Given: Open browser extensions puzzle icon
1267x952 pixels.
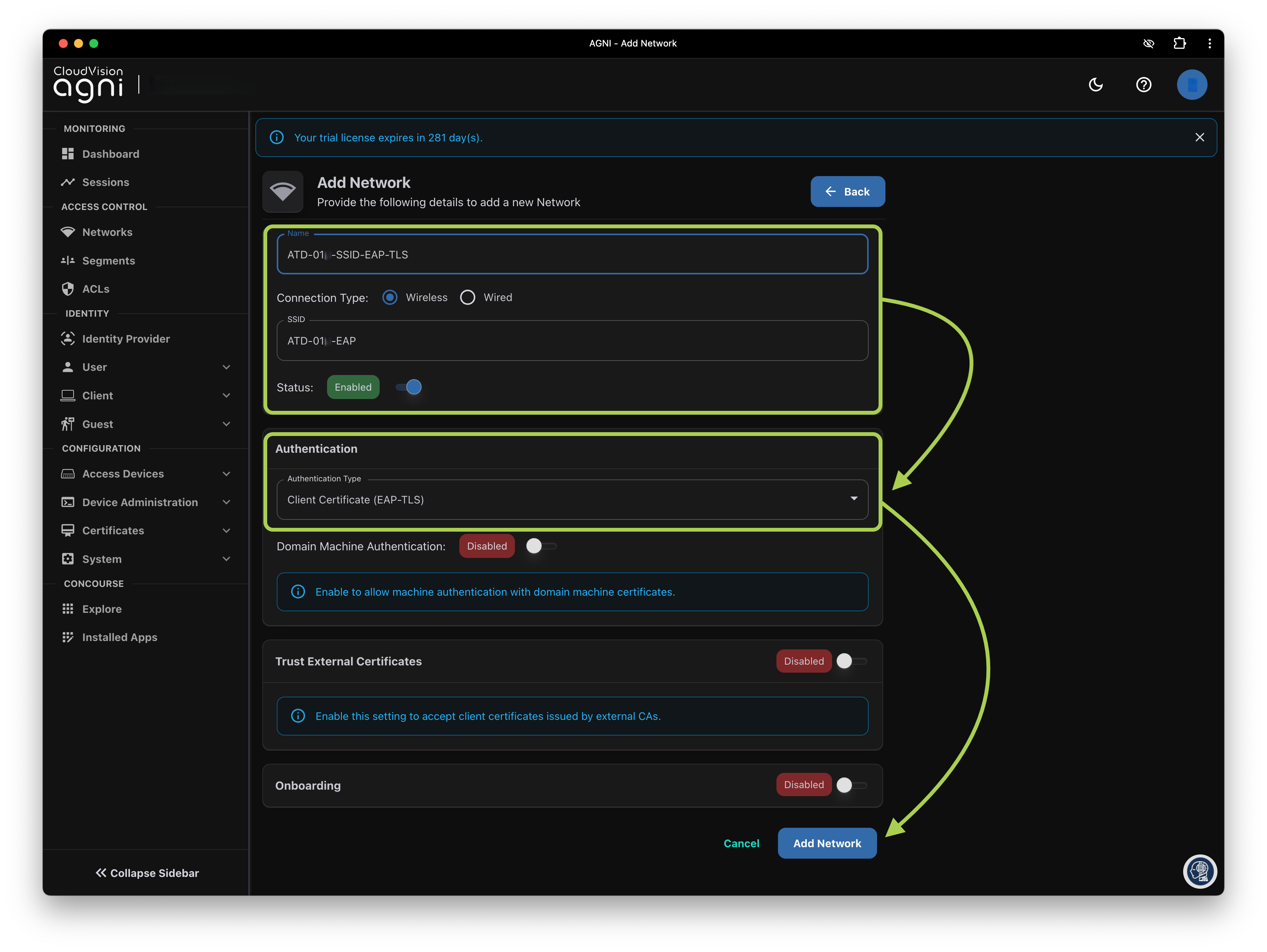Looking at the screenshot, I should (1179, 43).
